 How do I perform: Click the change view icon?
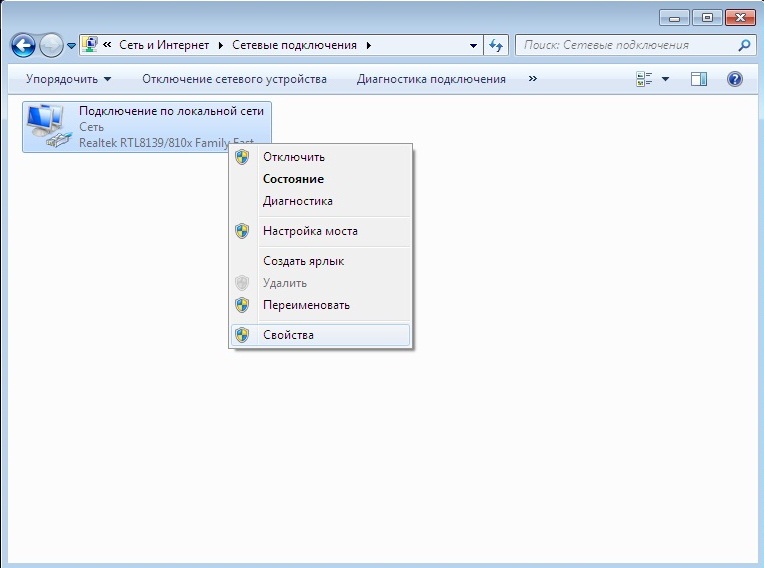point(645,79)
